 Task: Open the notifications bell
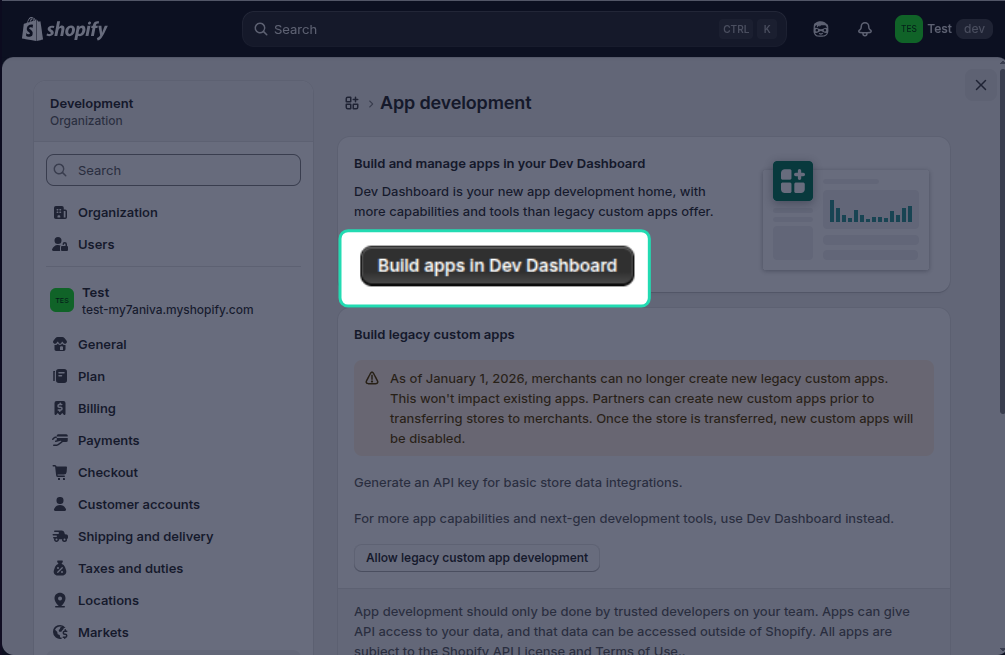click(865, 29)
